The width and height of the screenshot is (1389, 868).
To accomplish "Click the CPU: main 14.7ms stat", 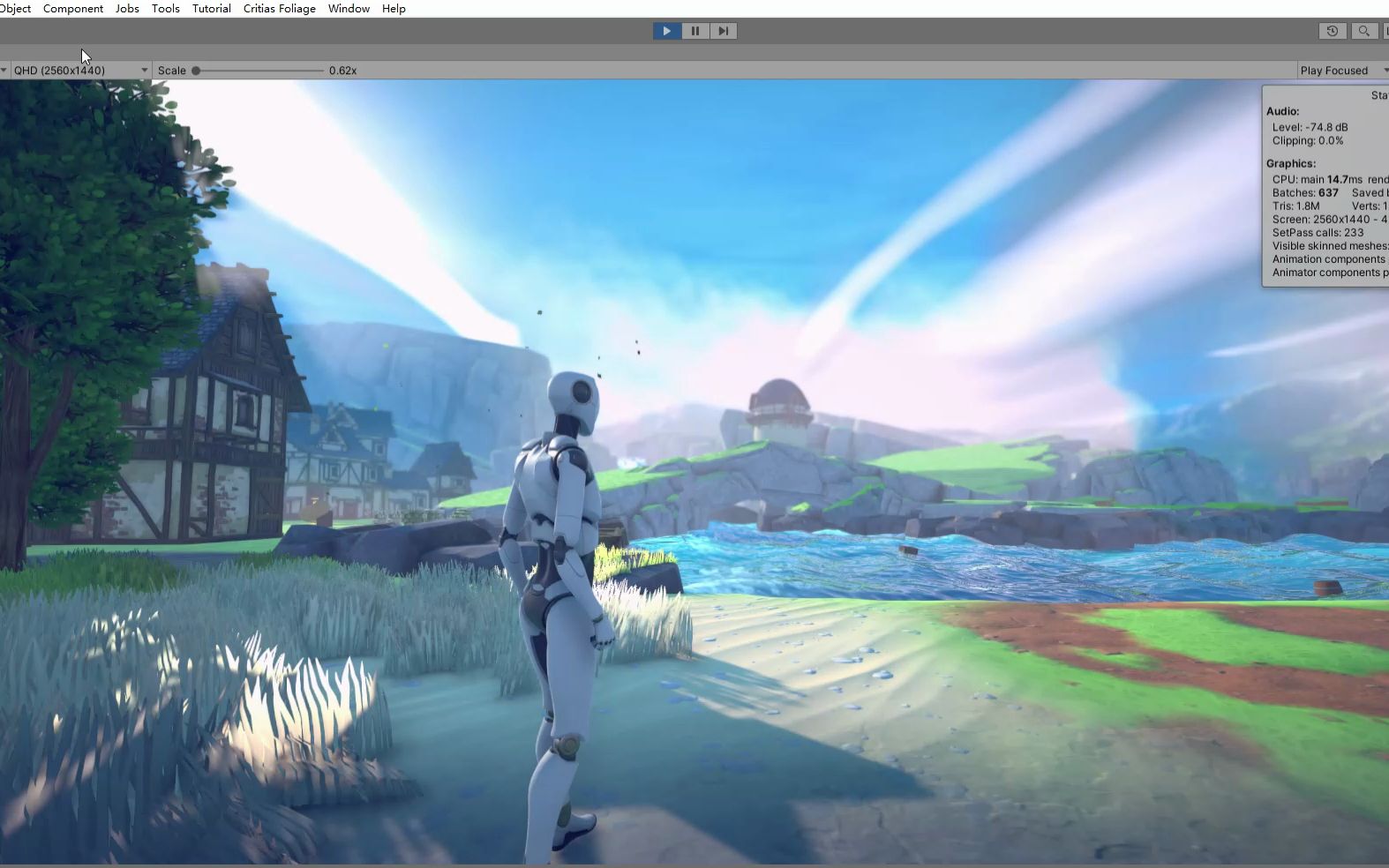I will tap(1317, 179).
